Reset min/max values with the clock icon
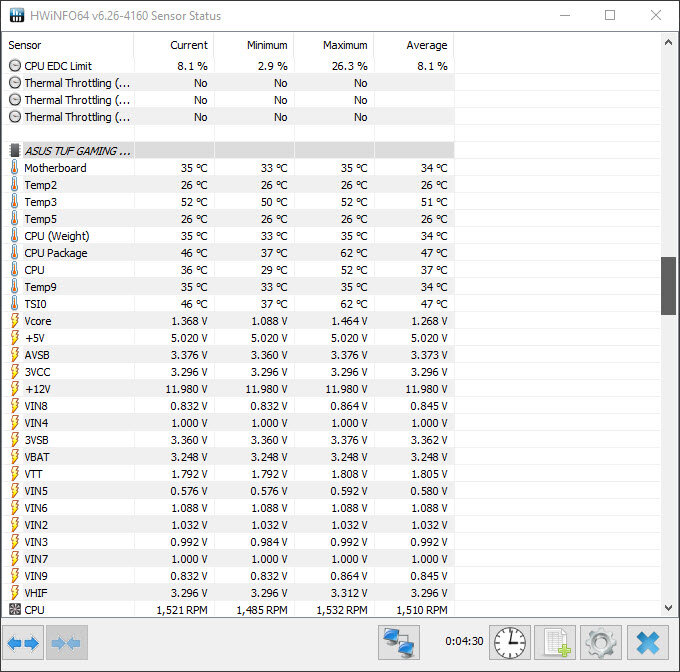This screenshot has width=680, height=672. [510, 643]
